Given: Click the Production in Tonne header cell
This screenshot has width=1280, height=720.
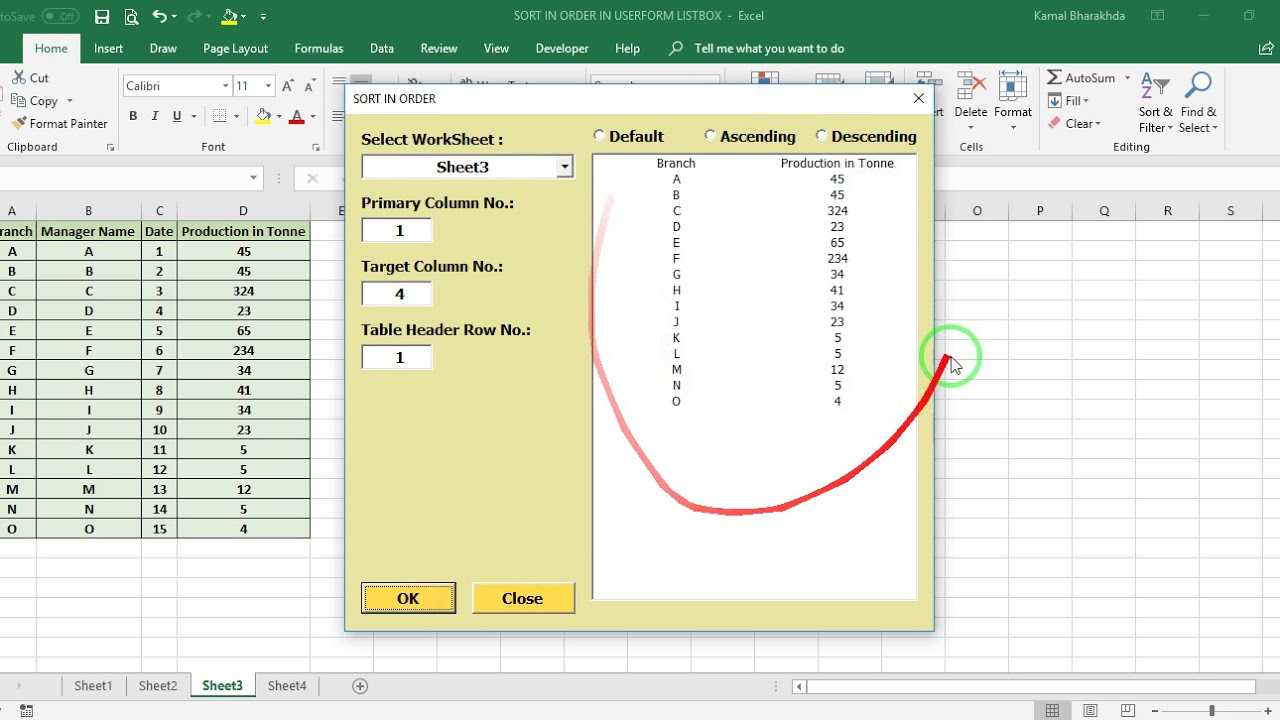Looking at the screenshot, I should coord(243,231).
